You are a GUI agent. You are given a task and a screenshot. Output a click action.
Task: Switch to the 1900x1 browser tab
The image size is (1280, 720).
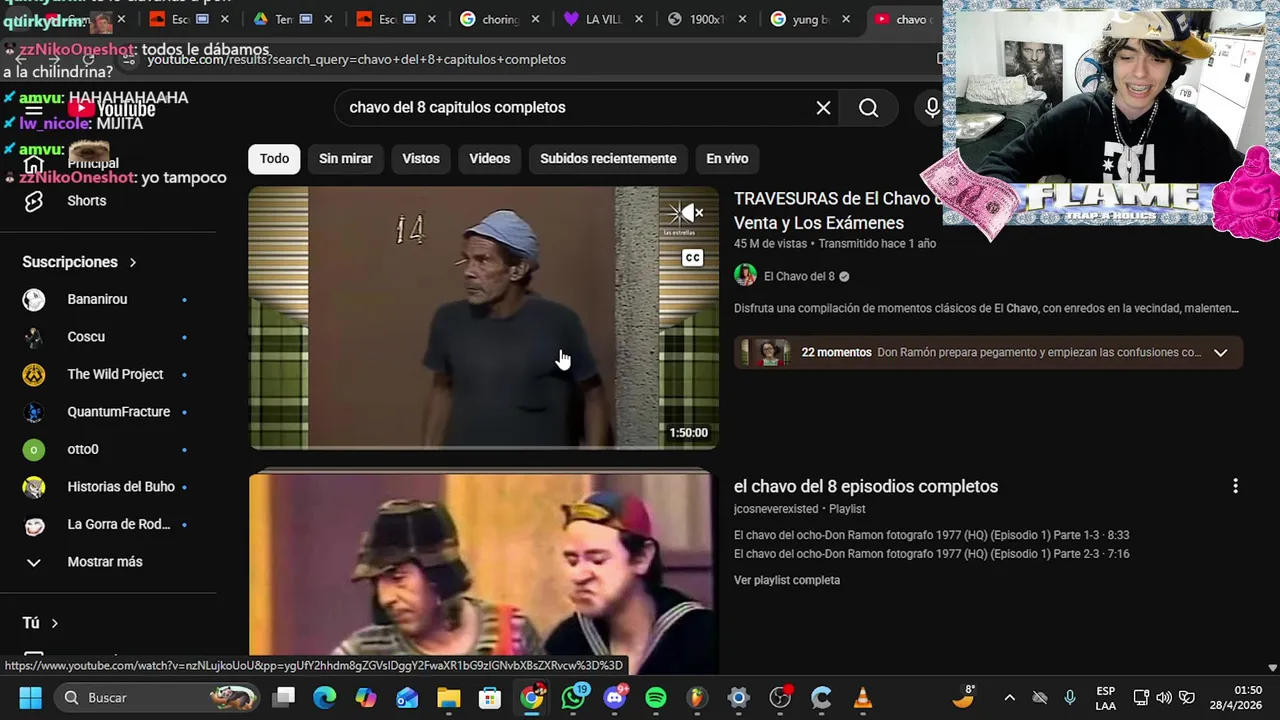pos(707,19)
